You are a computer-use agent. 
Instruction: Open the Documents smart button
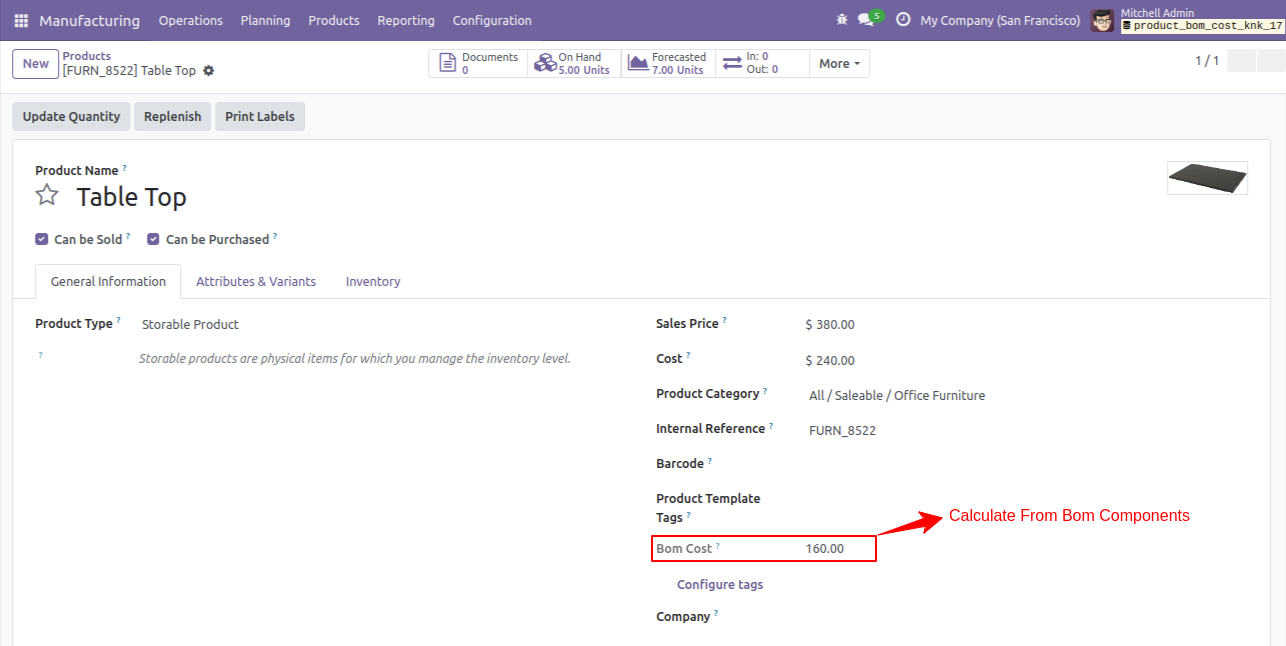(478, 63)
